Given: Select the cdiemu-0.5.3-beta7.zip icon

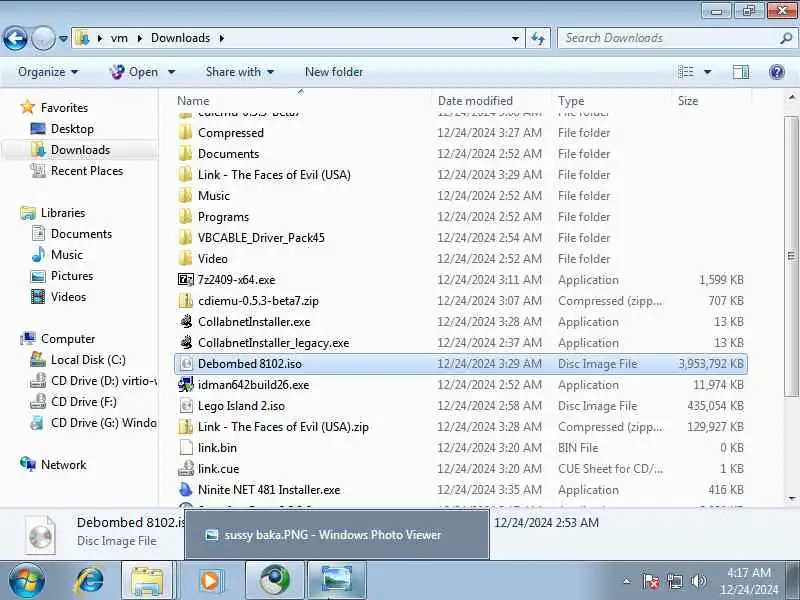Looking at the screenshot, I should point(186,301).
